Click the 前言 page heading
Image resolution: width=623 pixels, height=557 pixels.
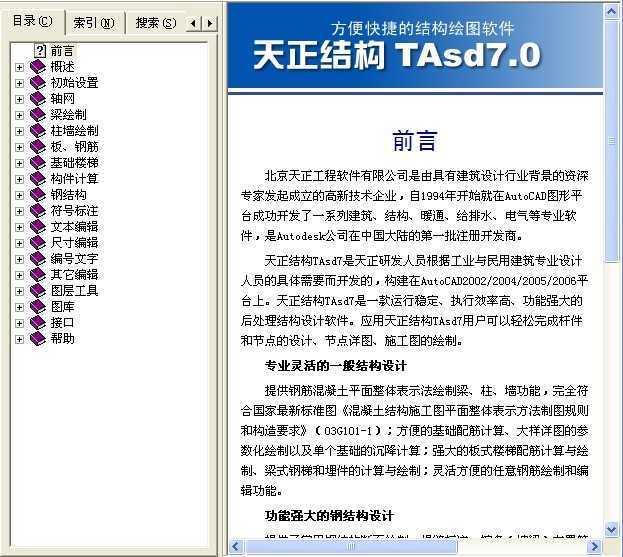pyautogui.click(x=415, y=141)
